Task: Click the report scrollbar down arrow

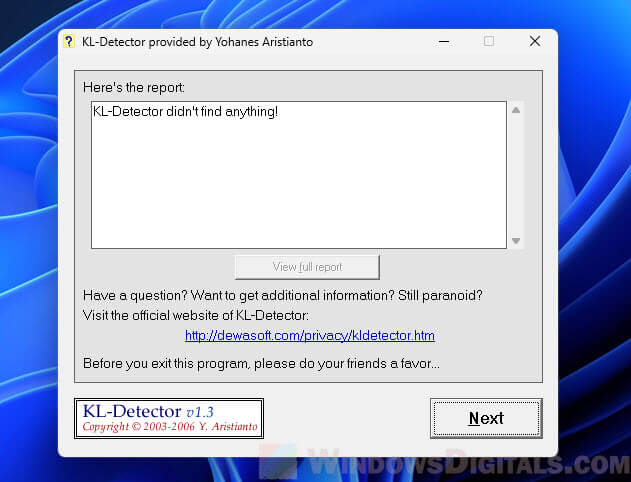Action: (516, 241)
